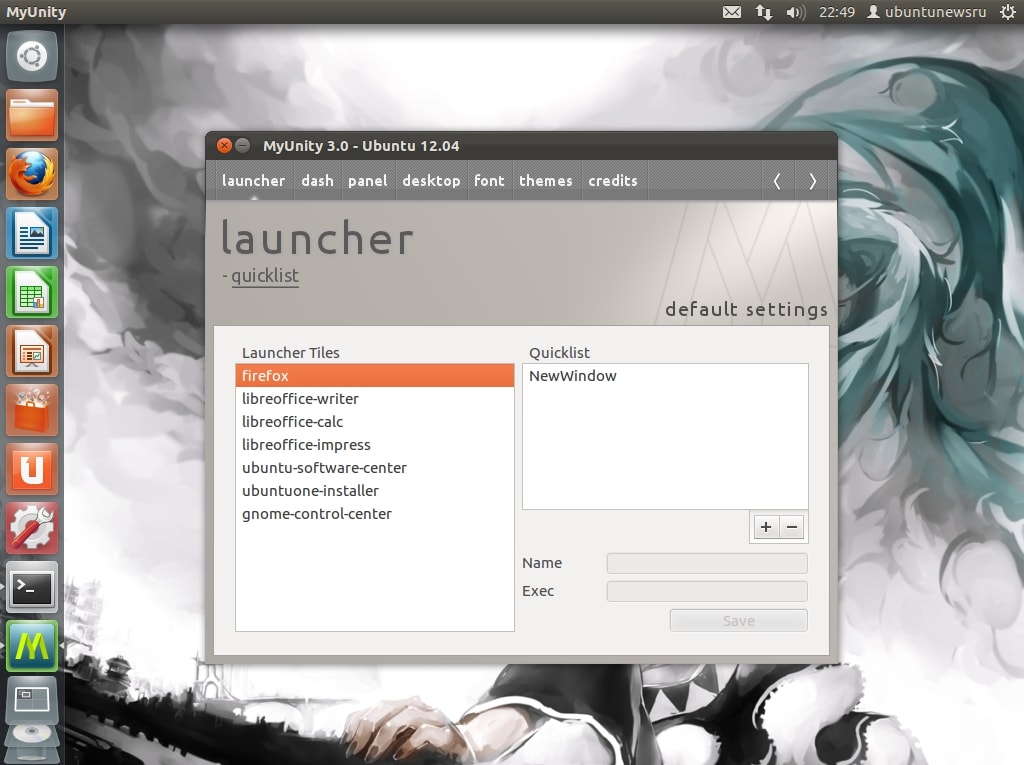Viewport: 1024px width, 765px height.
Task: Open System Settings wrench-gear icon
Action: point(32,528)
